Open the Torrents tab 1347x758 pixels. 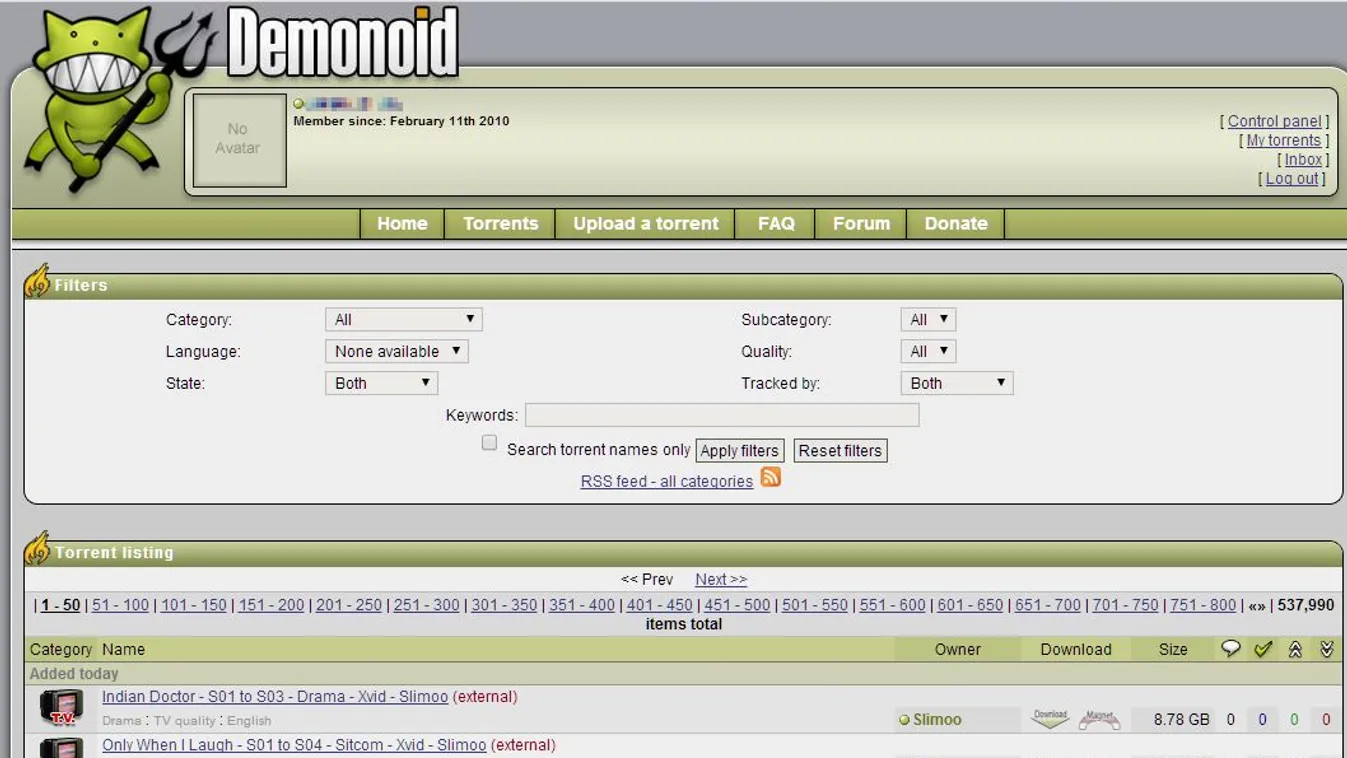coord(500,224)
